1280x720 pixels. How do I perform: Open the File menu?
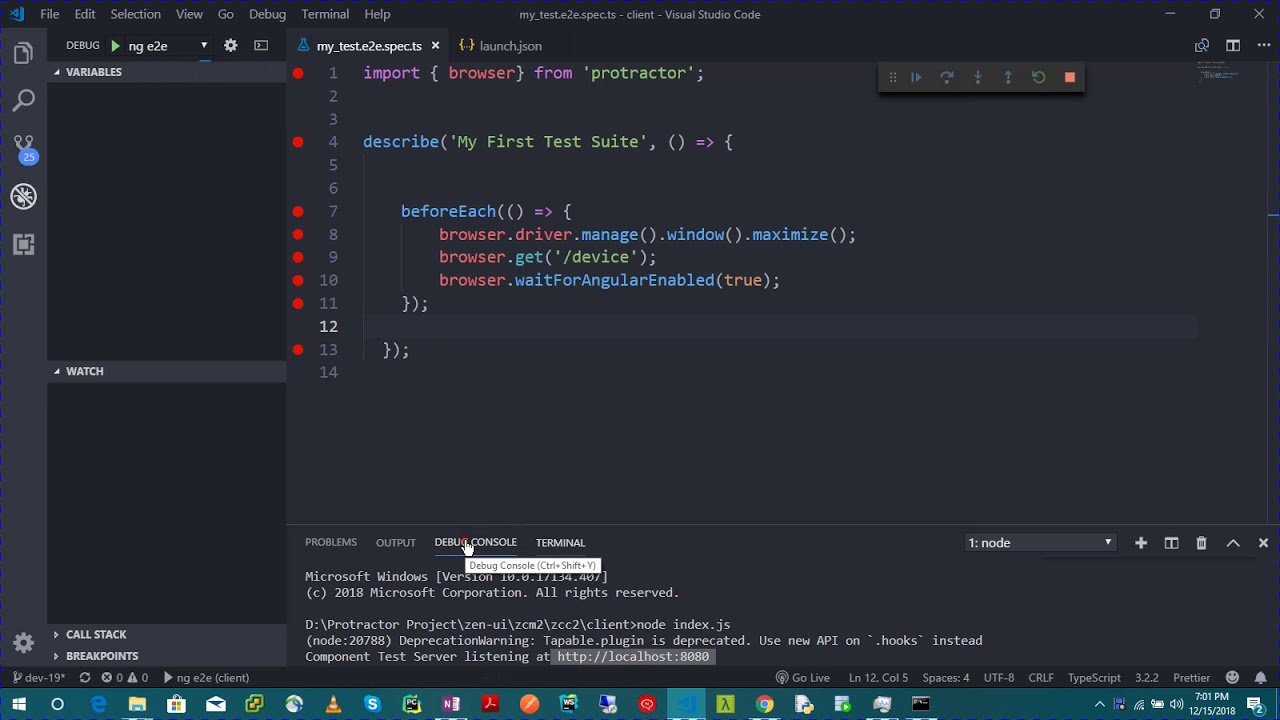click(49, 14)
